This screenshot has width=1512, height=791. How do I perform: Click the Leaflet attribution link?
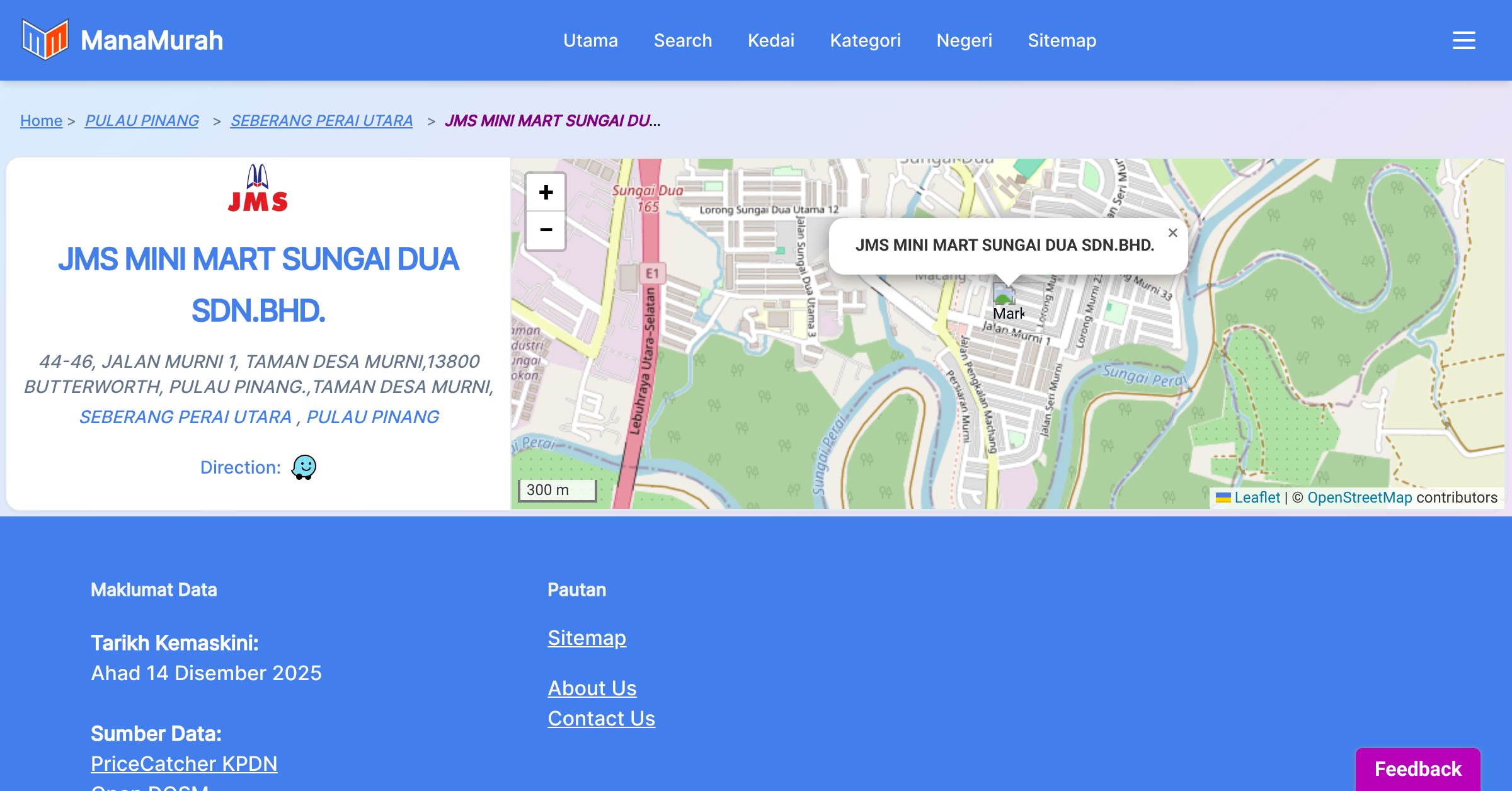[1257, 498]
